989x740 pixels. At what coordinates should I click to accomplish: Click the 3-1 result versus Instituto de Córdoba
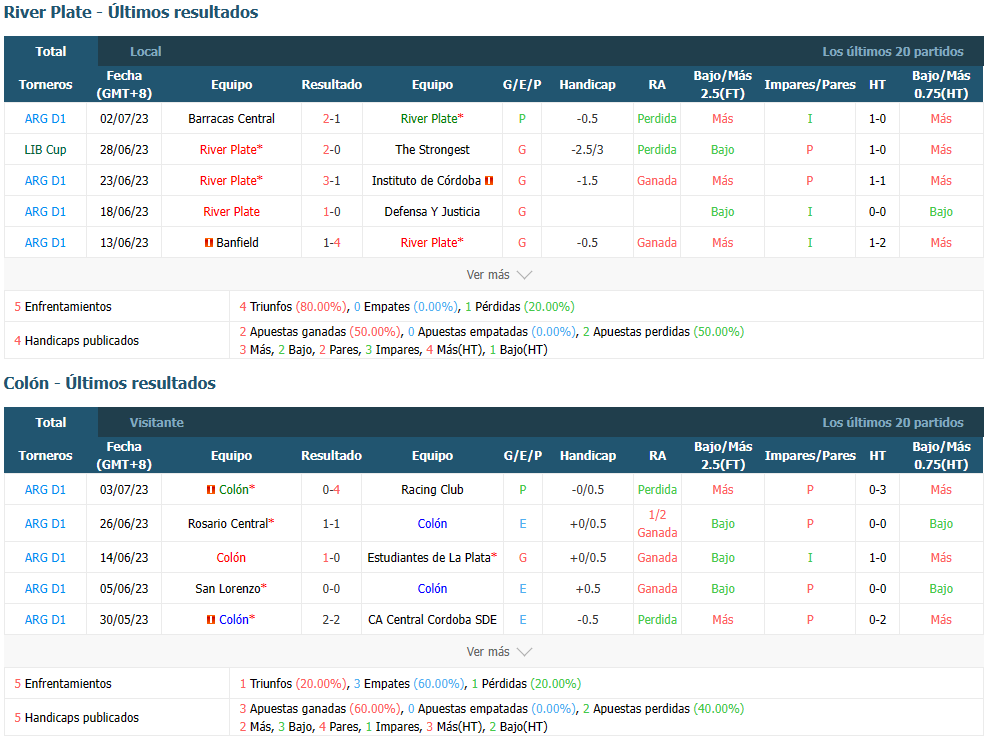332,180
